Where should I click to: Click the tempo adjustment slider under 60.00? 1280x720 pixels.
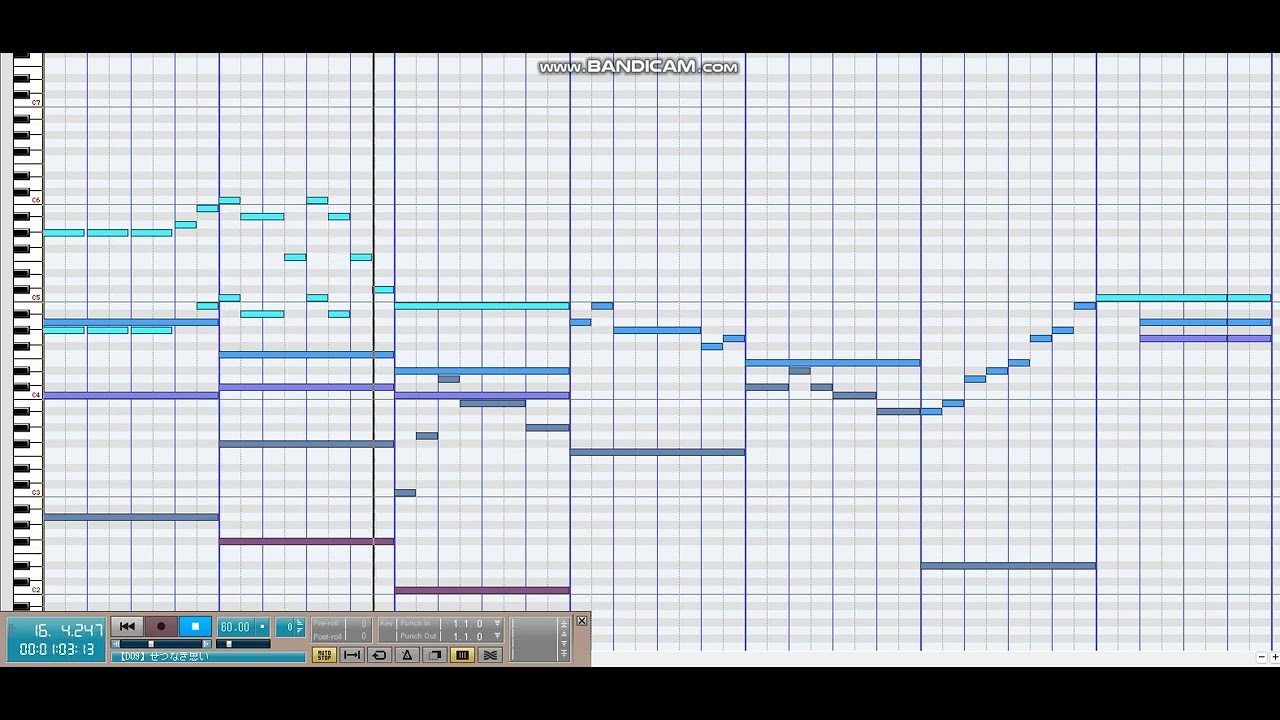point(243,644)
